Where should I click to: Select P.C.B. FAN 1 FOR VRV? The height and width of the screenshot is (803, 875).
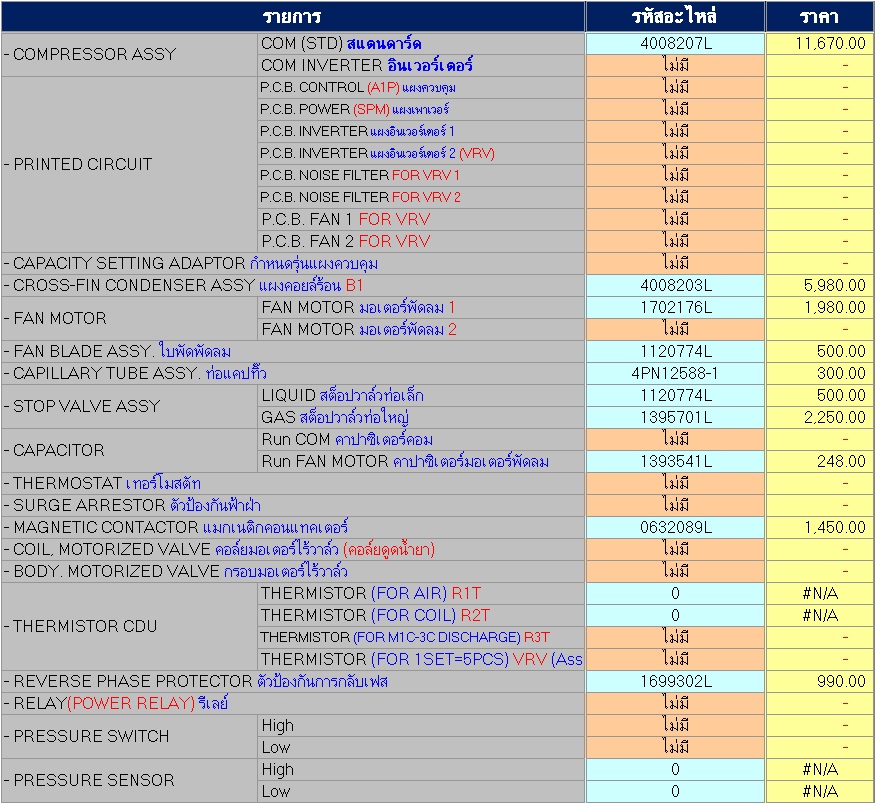[421, 219]
